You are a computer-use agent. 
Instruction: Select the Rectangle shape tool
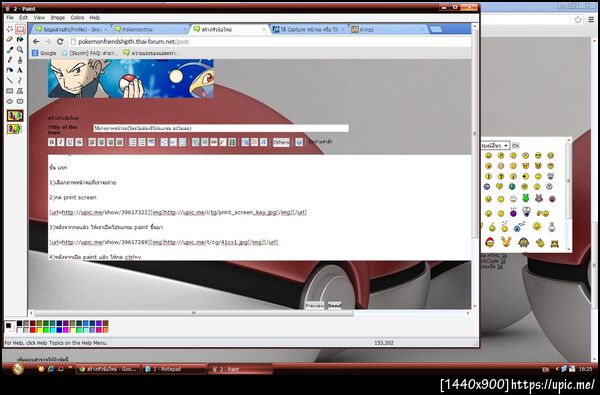click(10, 91)
